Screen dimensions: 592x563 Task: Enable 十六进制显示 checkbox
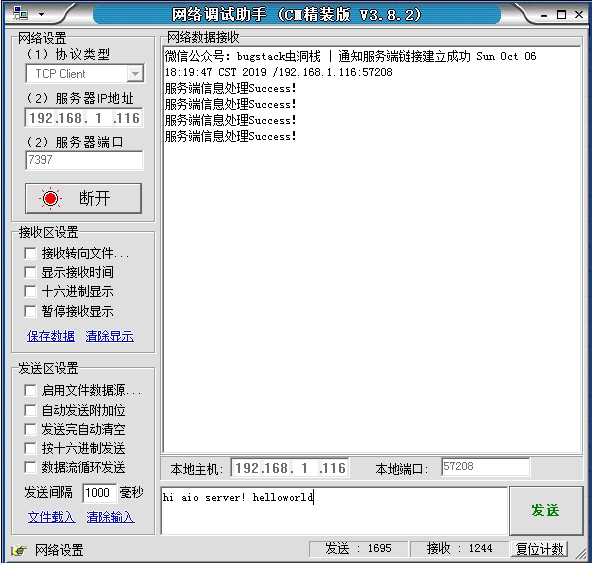coord(30,292)
